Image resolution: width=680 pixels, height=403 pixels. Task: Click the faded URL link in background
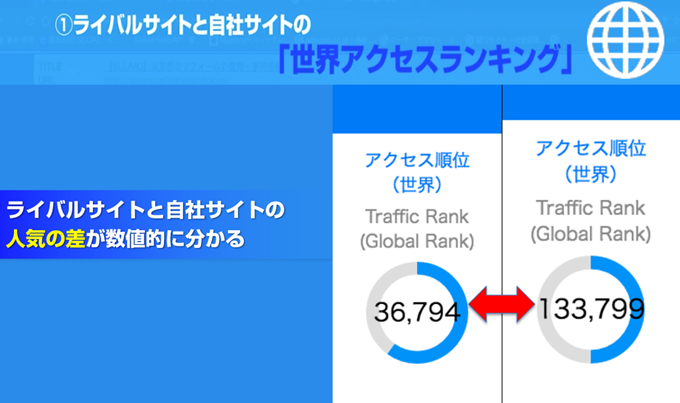click(x=166, y=81)
